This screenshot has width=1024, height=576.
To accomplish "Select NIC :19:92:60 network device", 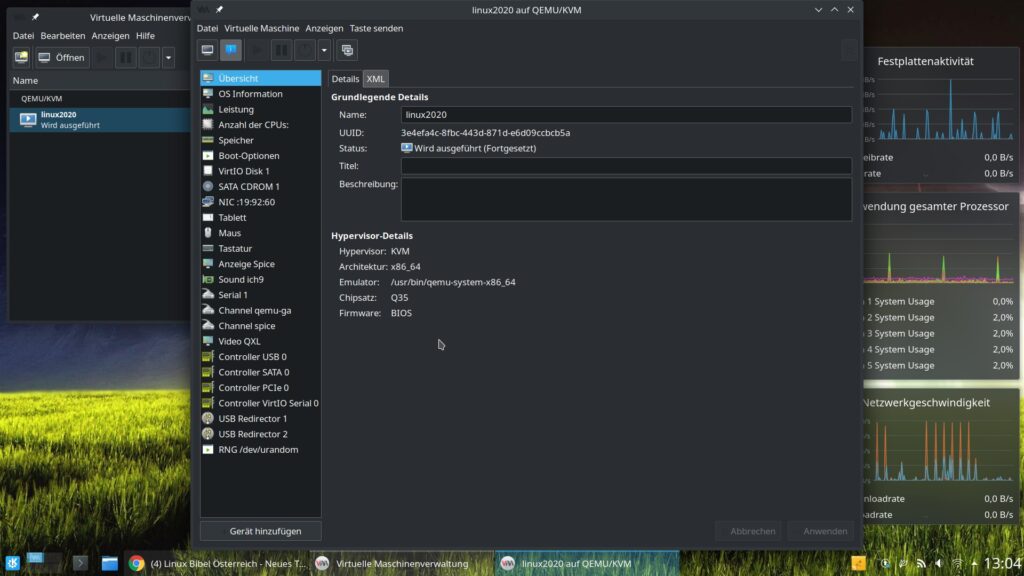I will point(261,202).
